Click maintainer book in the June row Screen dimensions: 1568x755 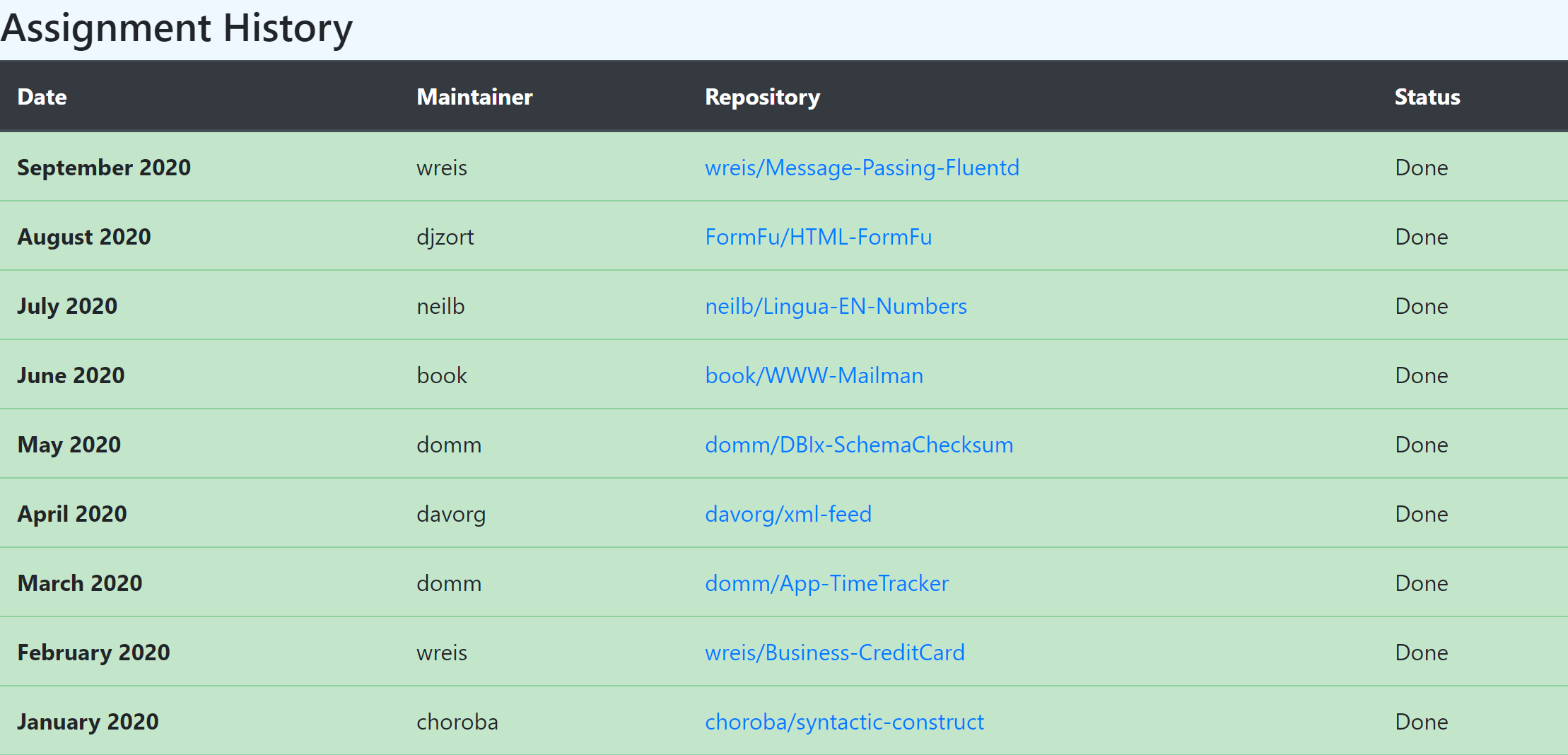pos(442,375)
